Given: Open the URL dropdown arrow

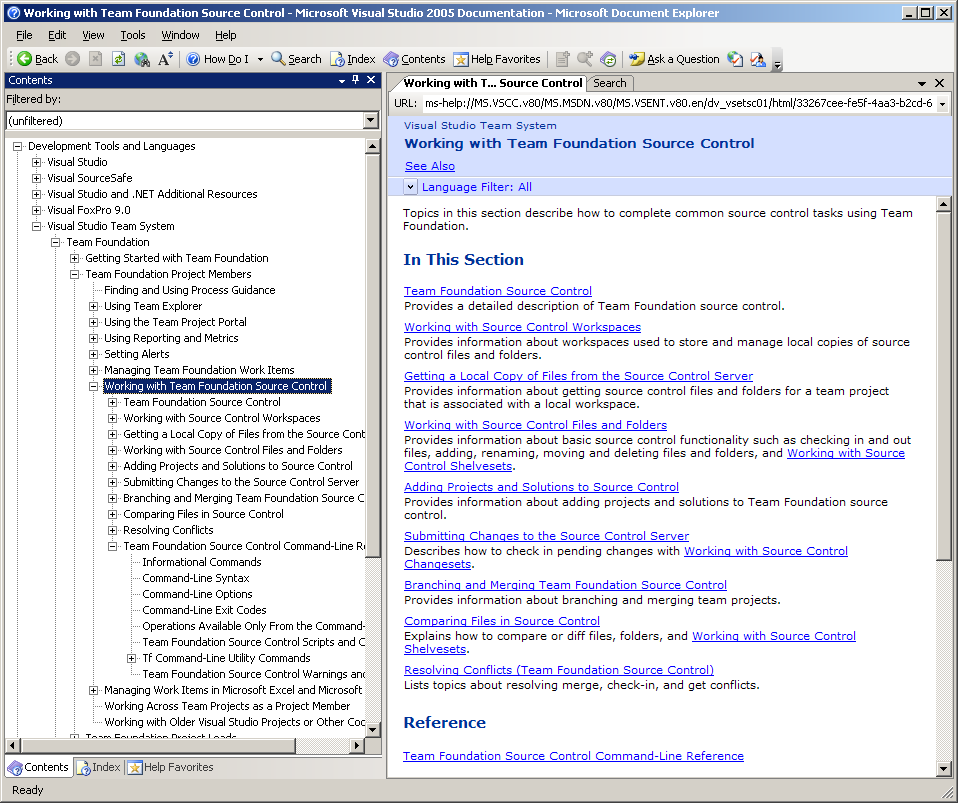Looking at the screenshot, I should click(x=943, y=104).
